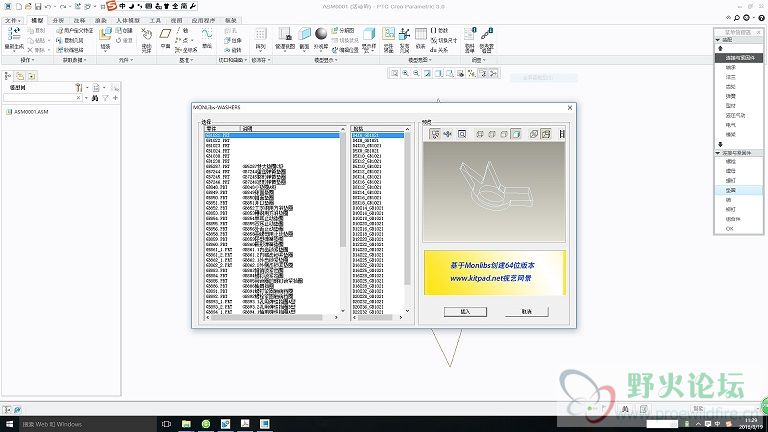This screenshot has width=768, height=432.
Task: Open the Family Table icon
Action: pyautogui.click(x=420, y=34)
